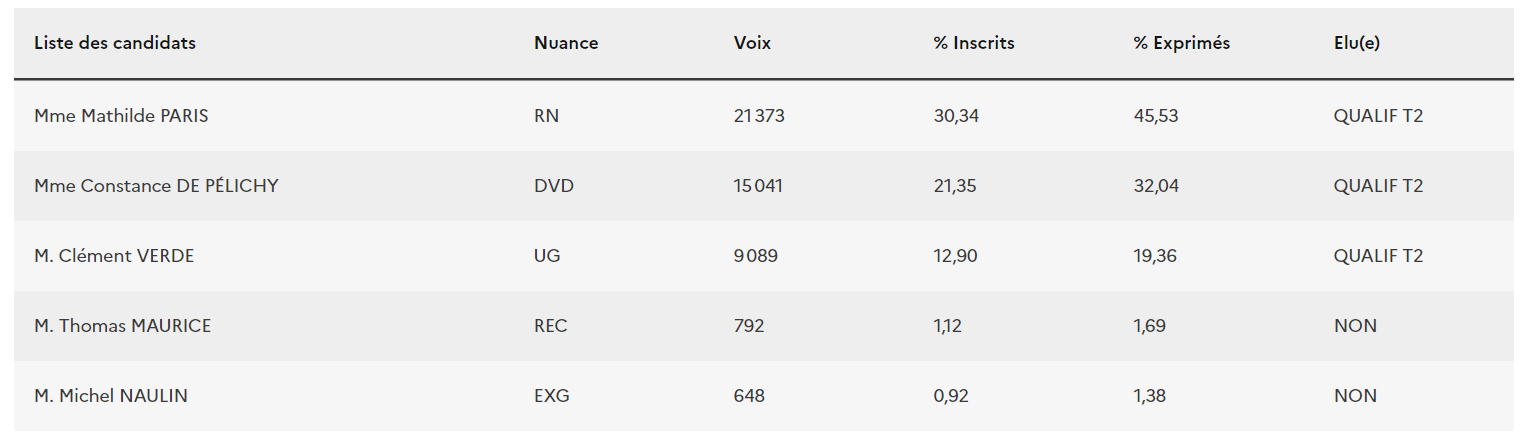Click the 45,53 expressed percentage
The image size is (1520, 442).
click(1156, 116)
